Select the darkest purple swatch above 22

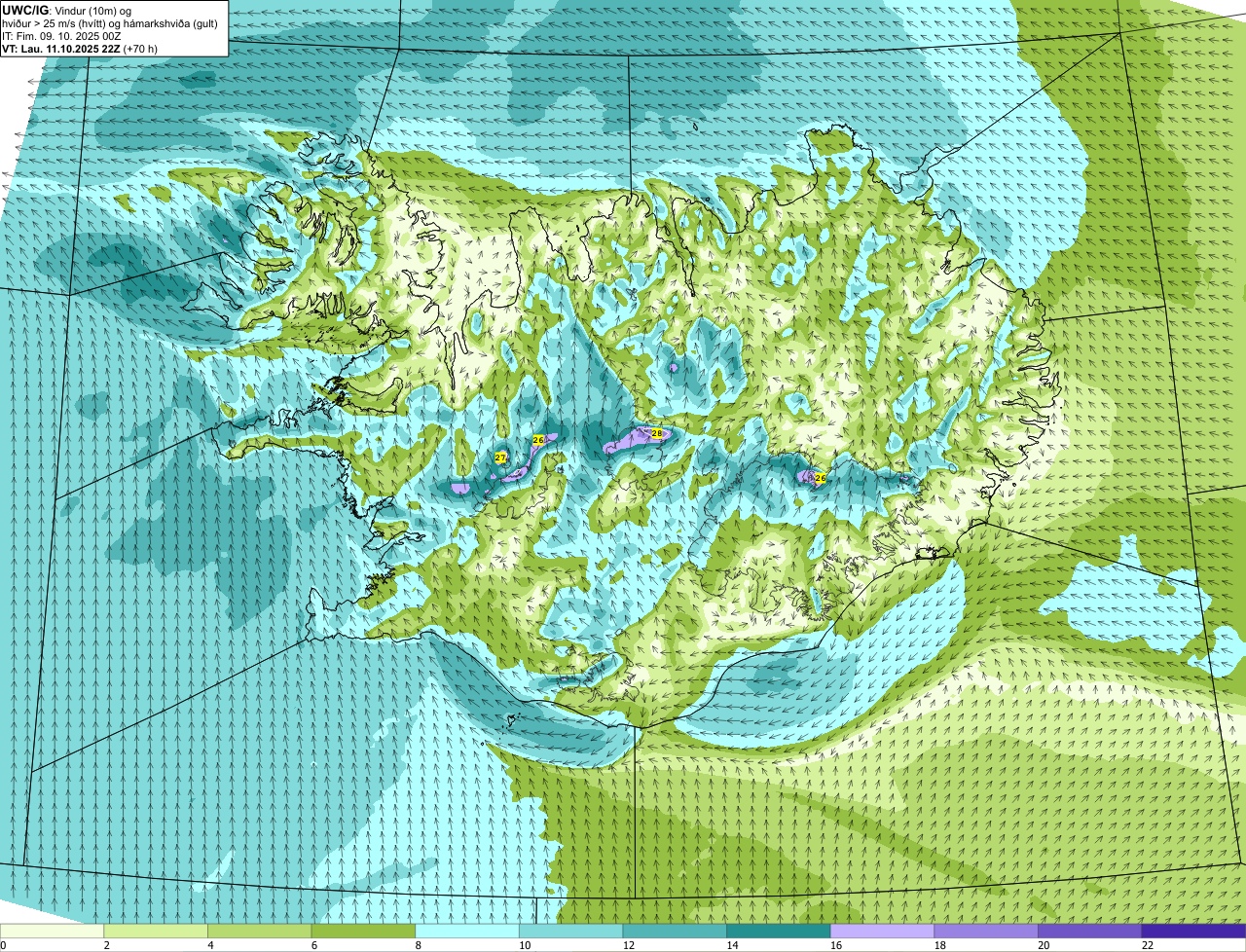coord(1194,931)
